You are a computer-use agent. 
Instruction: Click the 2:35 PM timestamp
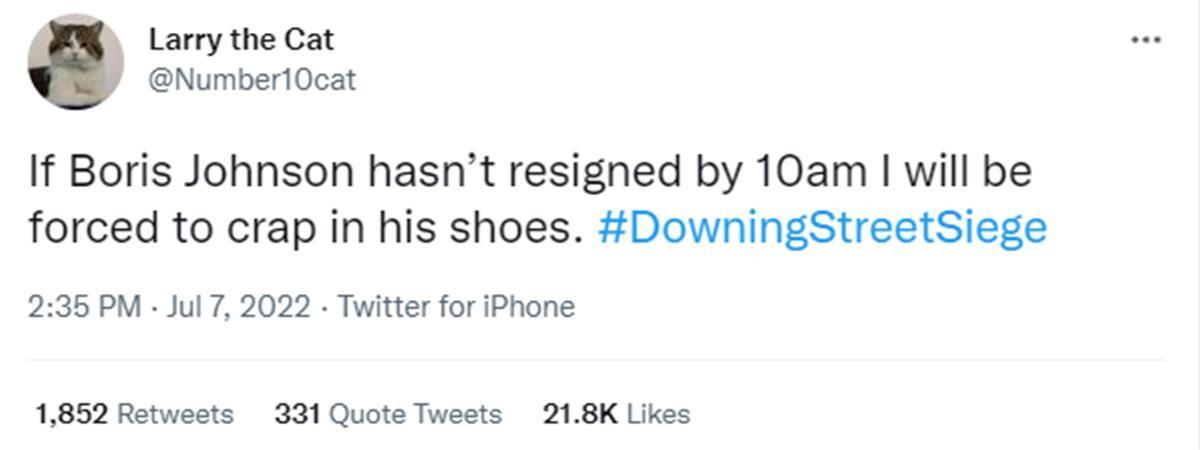(x=84, y=306)
